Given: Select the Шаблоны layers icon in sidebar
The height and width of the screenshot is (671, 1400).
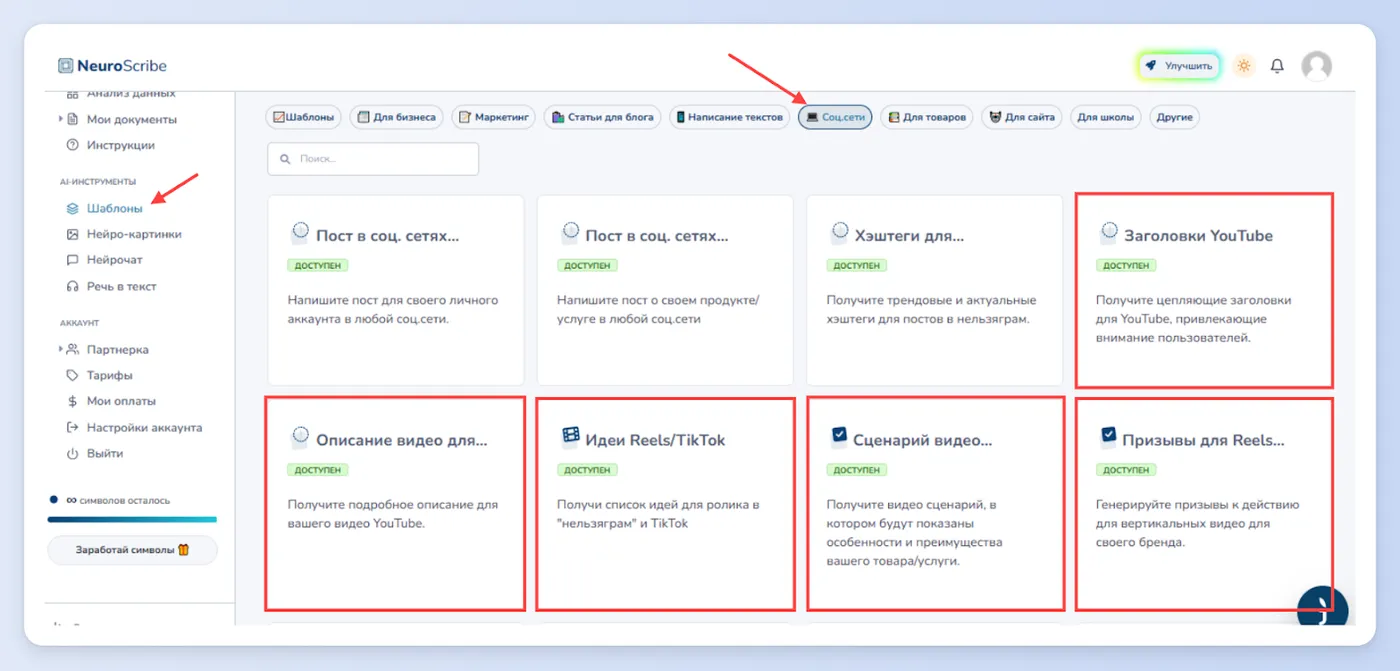Looking at the screenshot, I should (x=72, y=209).
